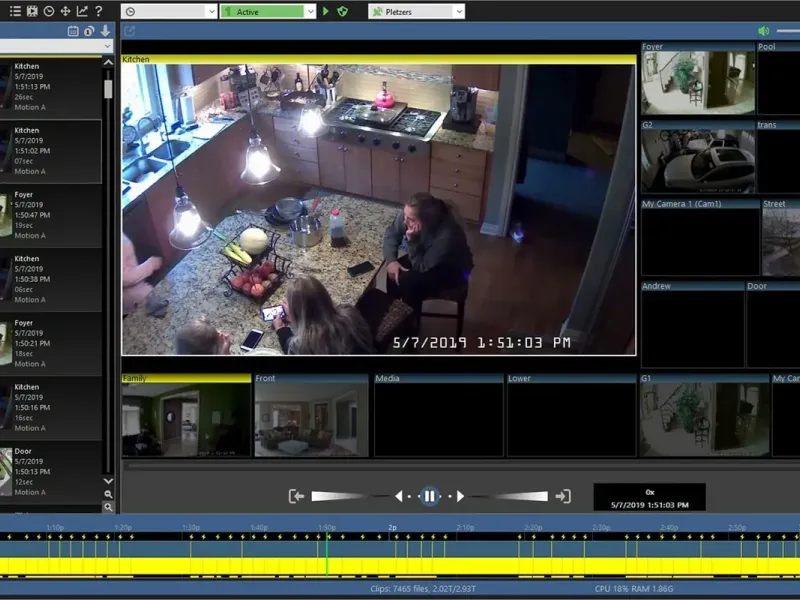Open the schedule dropdown with clock
The image size is (800, 600).
pyautogui.click(x=169, y=11)
